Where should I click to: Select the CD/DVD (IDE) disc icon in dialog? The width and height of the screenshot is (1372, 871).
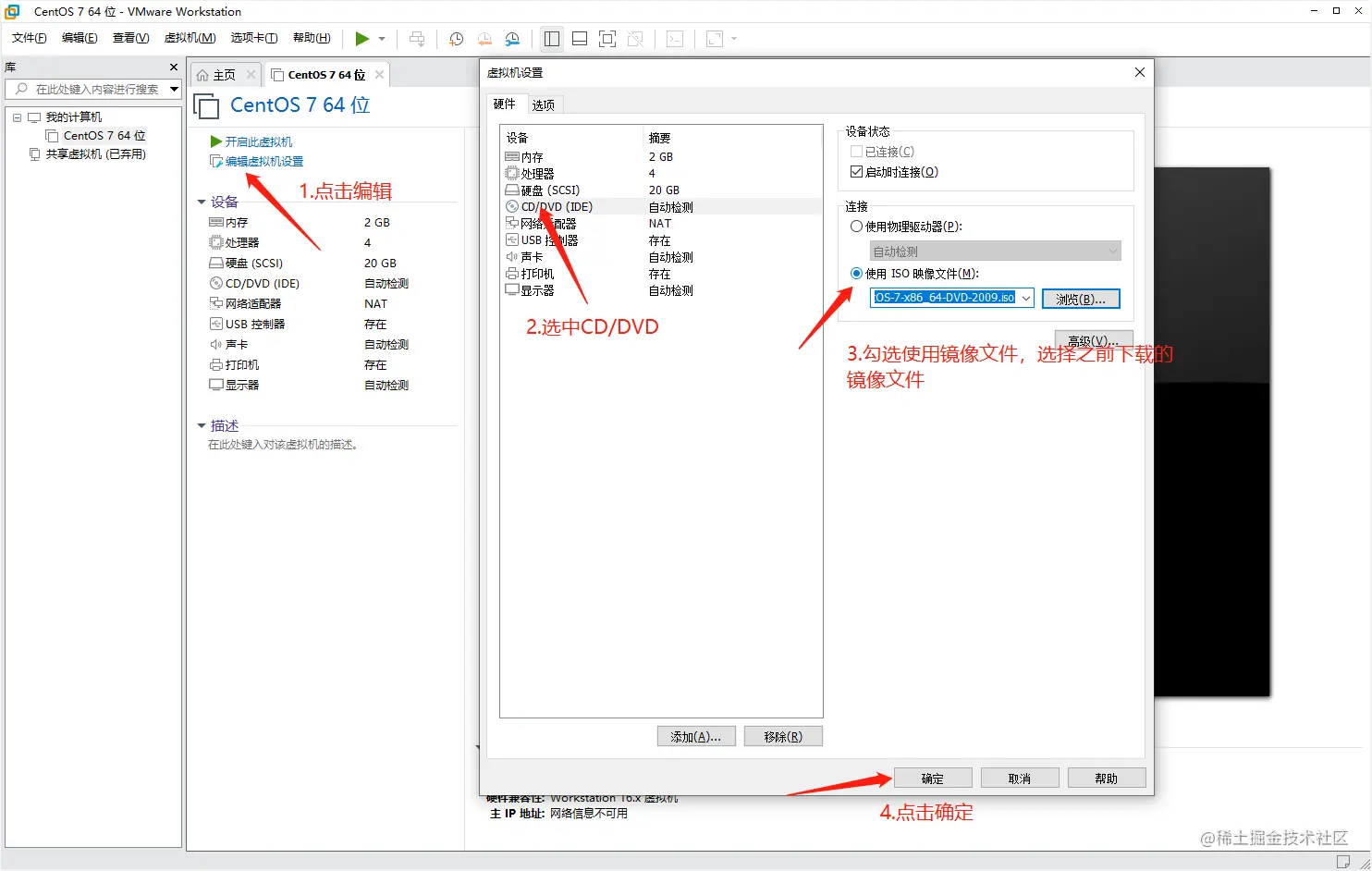pyautogui.click(x=512, y=206)
